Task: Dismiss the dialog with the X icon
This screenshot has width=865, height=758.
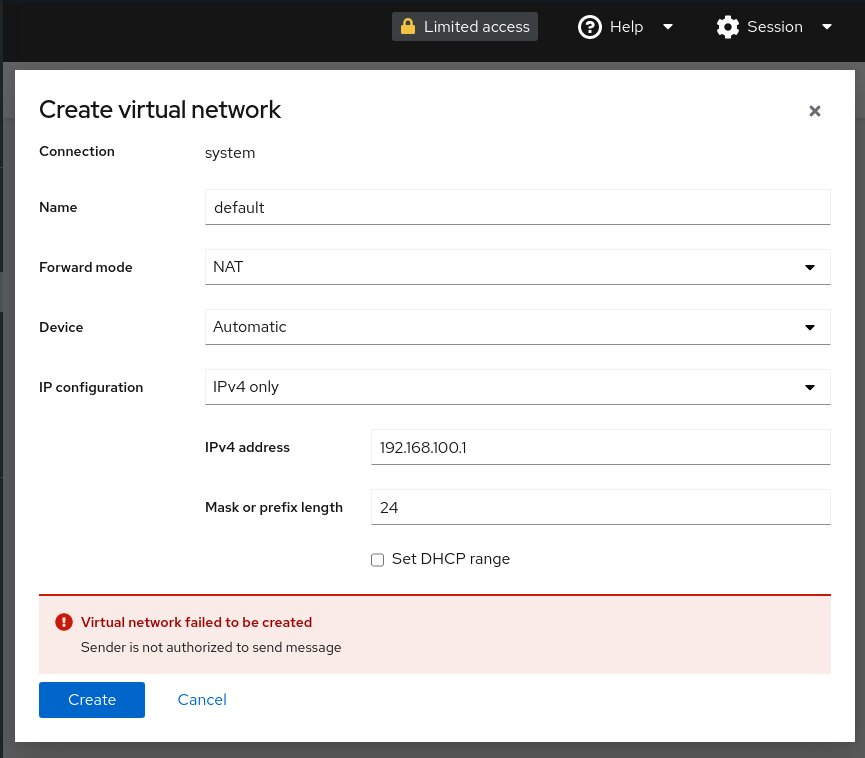Action: [x=814, y=110]
